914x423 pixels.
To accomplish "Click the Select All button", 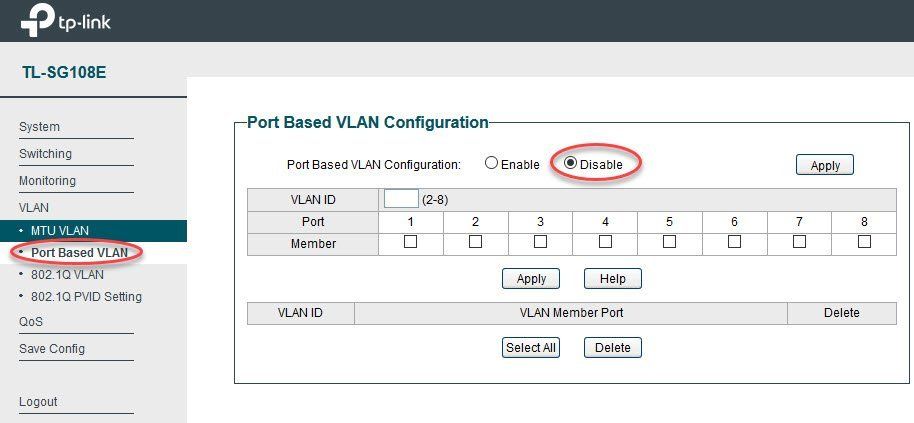I will (530, 348).
